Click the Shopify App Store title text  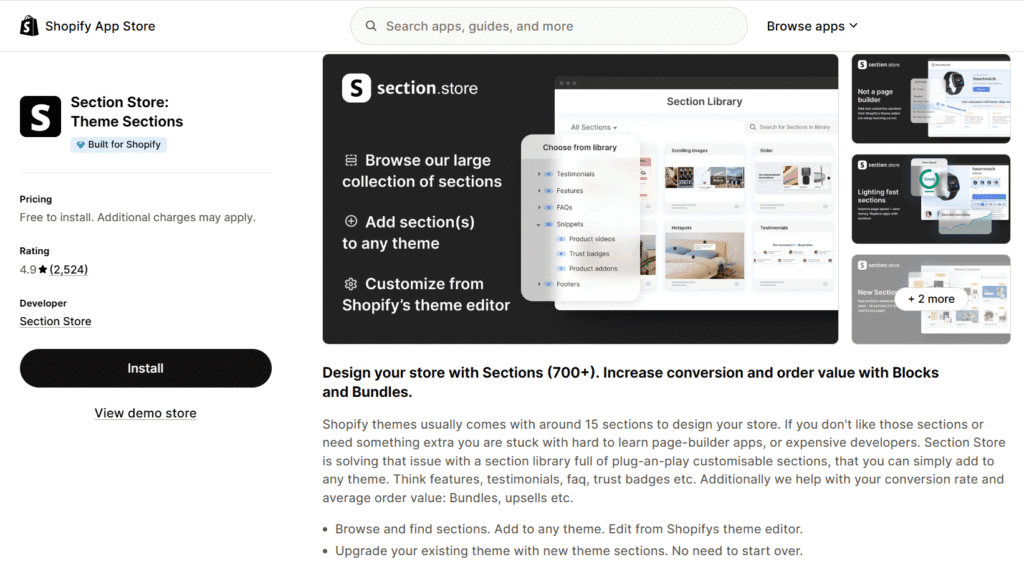[x=100, y=26]
